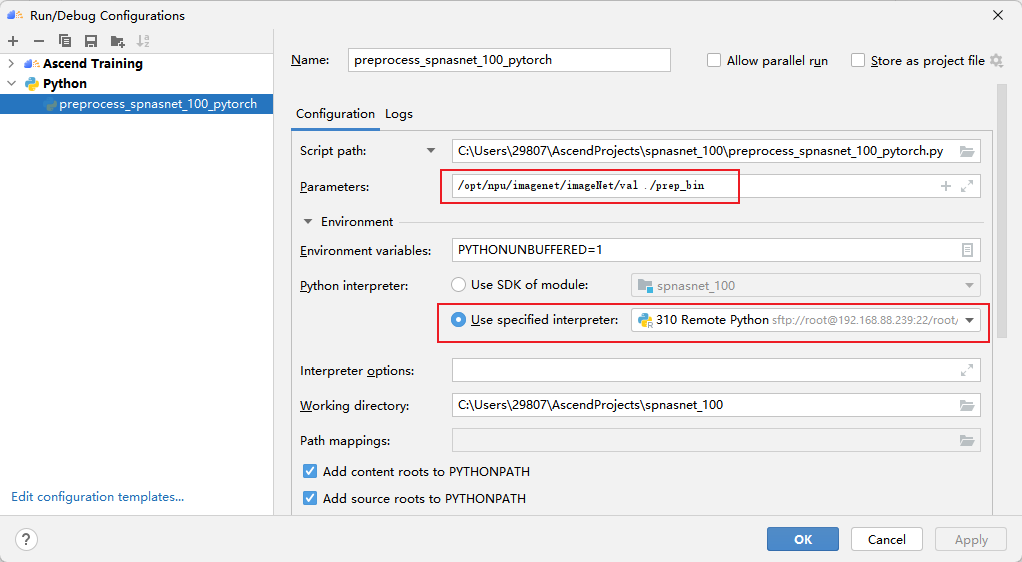Click the new folder icon in toolbar
Viewport: 1022px width, 562px height.
tap(118, 41)
